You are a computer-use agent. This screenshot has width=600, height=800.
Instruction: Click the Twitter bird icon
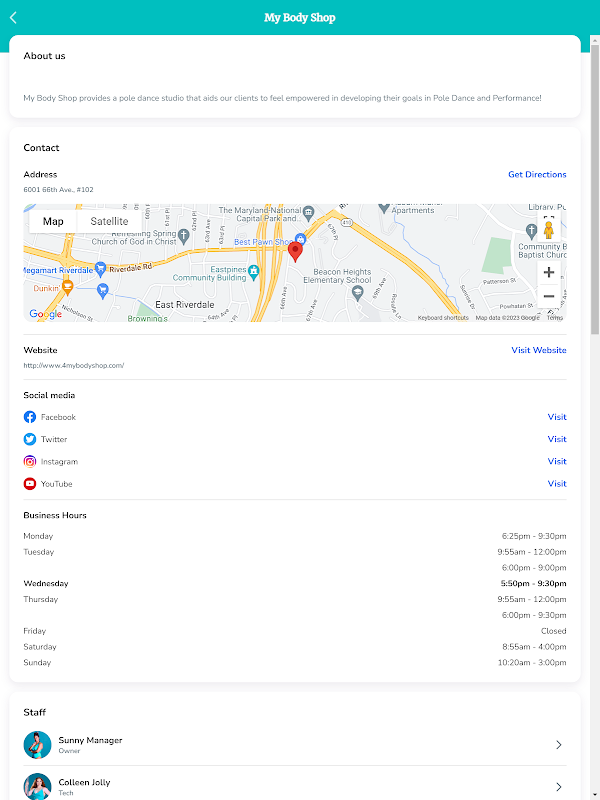click(x=30, y=439)
